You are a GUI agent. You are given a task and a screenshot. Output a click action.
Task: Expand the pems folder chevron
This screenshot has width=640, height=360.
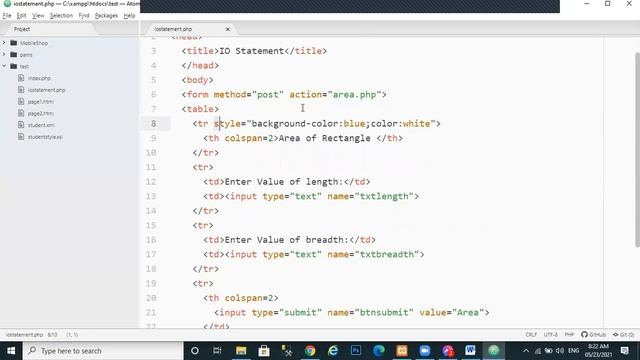coord(4,54)
